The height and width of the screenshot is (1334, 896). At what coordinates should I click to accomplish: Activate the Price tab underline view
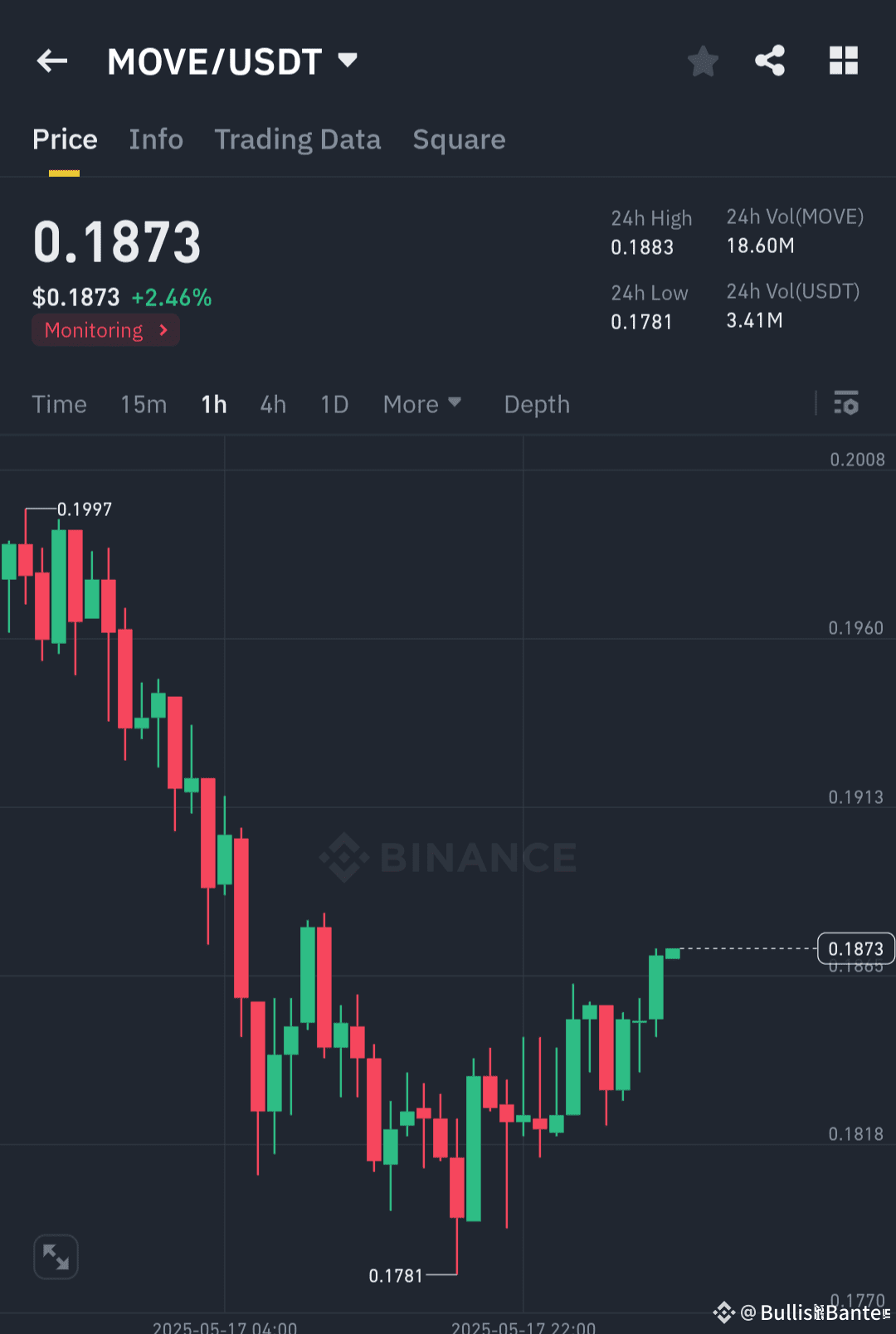click(65, 139)
